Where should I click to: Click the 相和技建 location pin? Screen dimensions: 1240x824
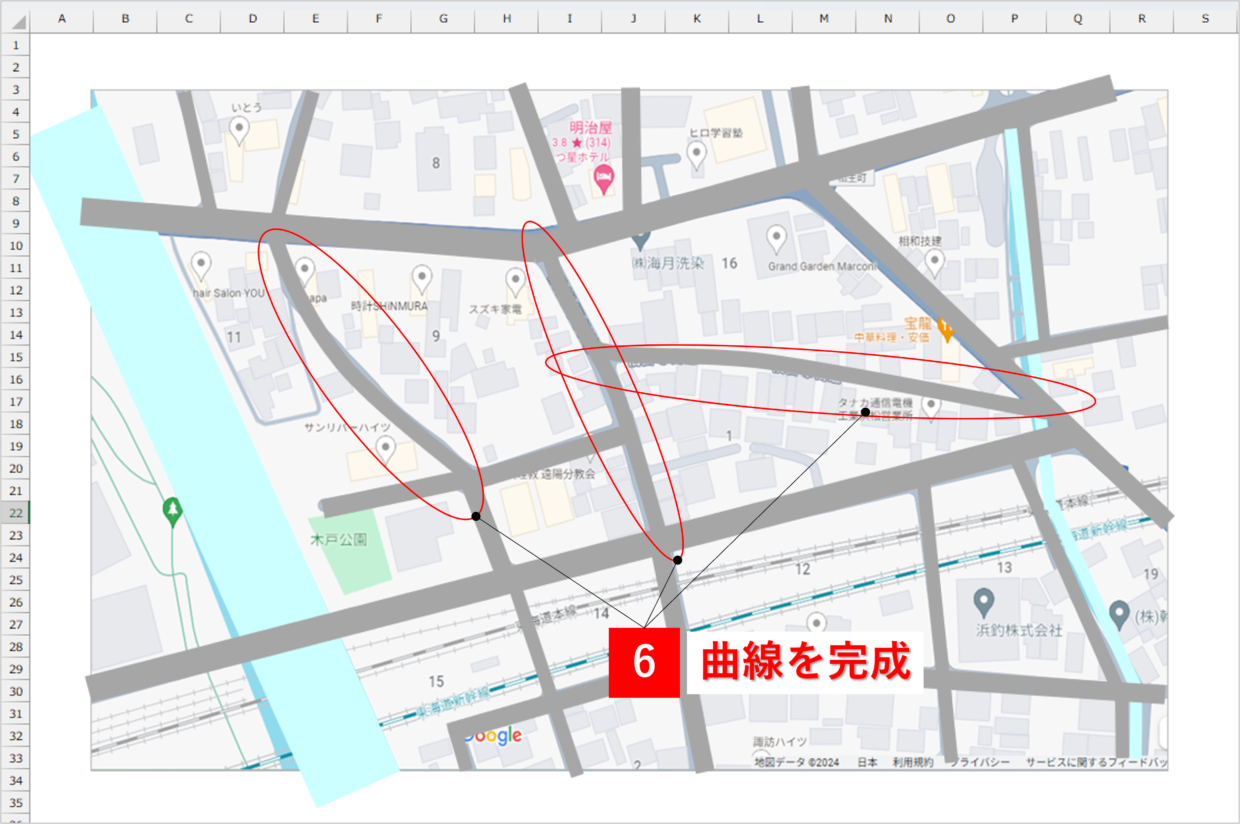934,263
